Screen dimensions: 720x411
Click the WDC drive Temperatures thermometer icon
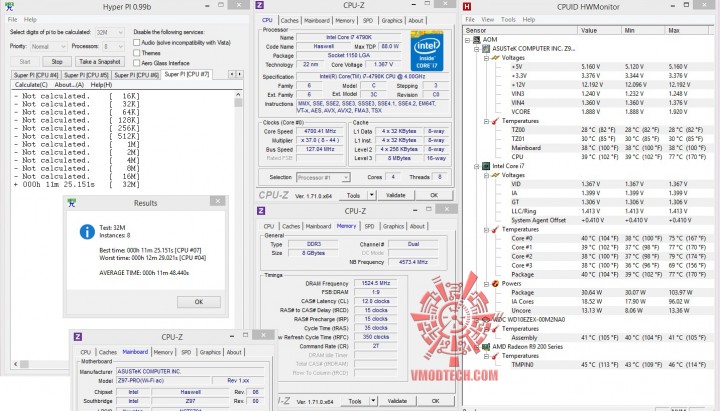495,329
